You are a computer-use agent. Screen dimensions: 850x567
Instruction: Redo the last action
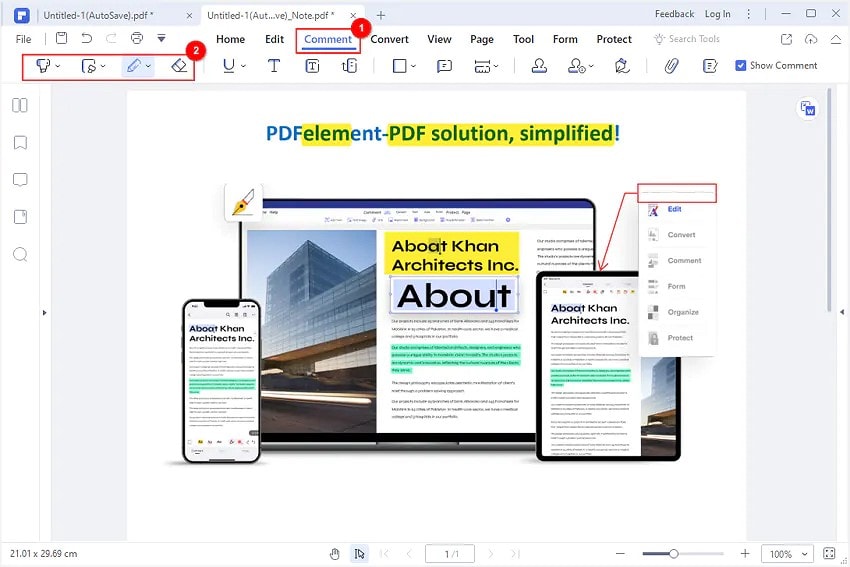click(x=111, y=38)
